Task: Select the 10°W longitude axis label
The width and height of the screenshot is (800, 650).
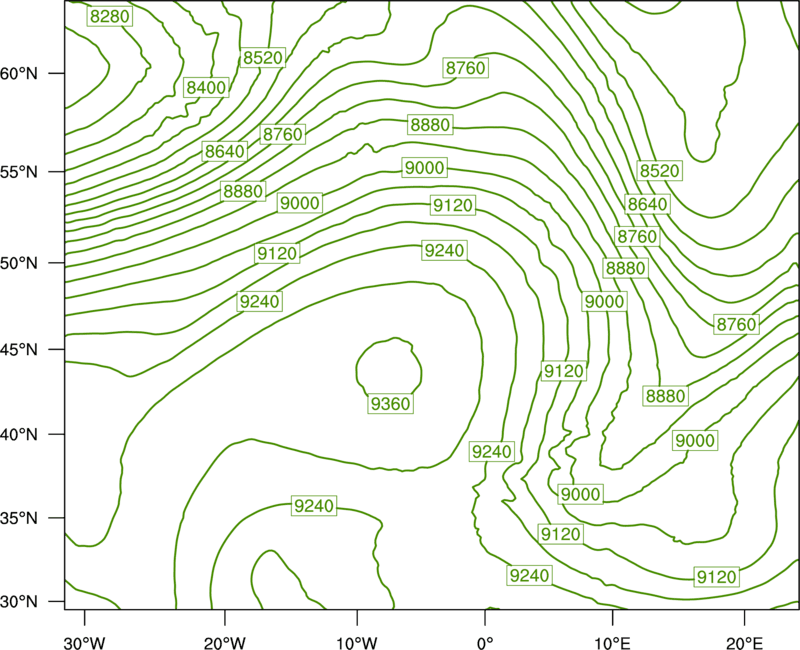Action: coord(357,643)
